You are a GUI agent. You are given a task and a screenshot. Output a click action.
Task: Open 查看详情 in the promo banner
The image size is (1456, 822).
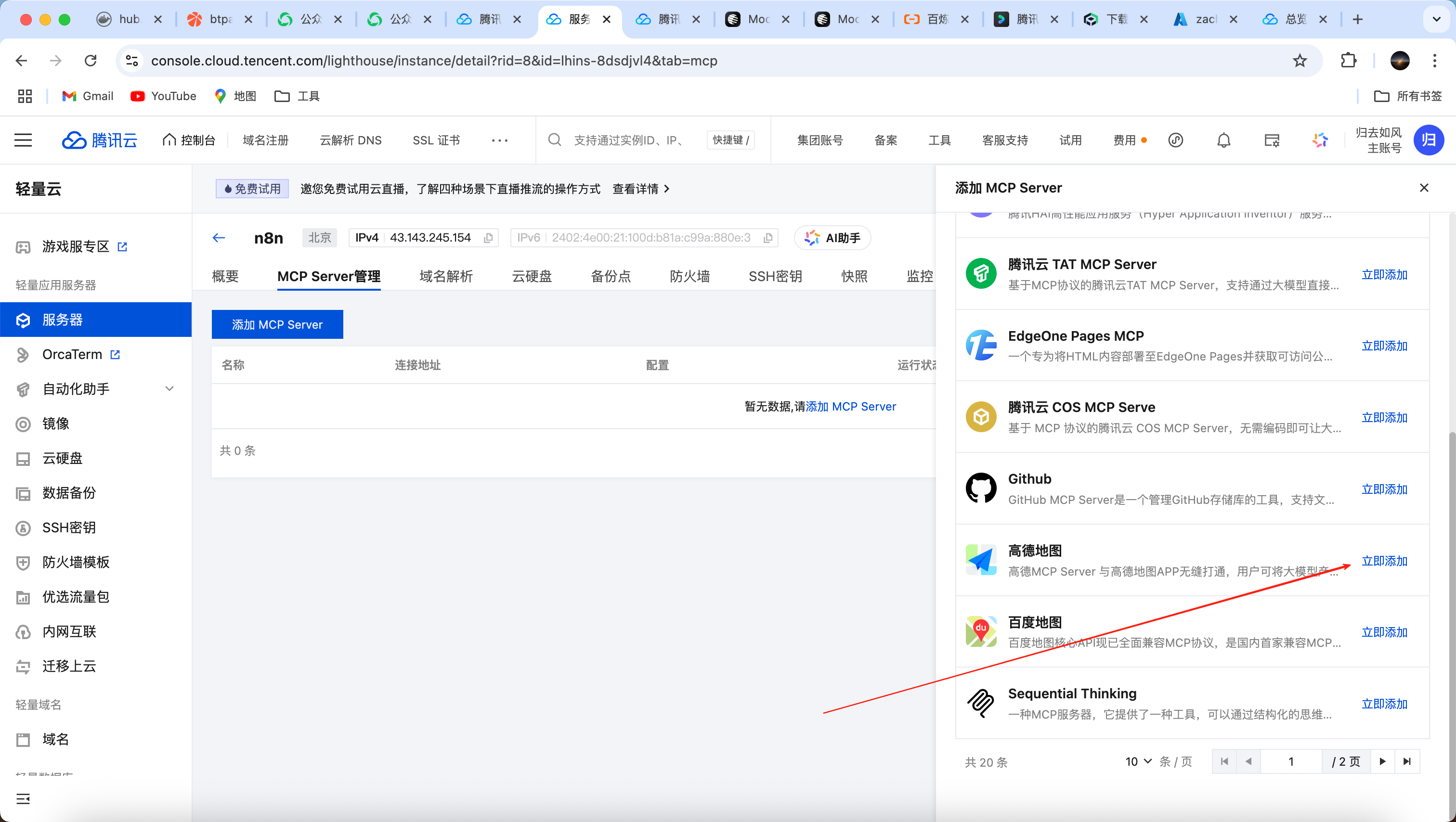(x=641, y=189)
